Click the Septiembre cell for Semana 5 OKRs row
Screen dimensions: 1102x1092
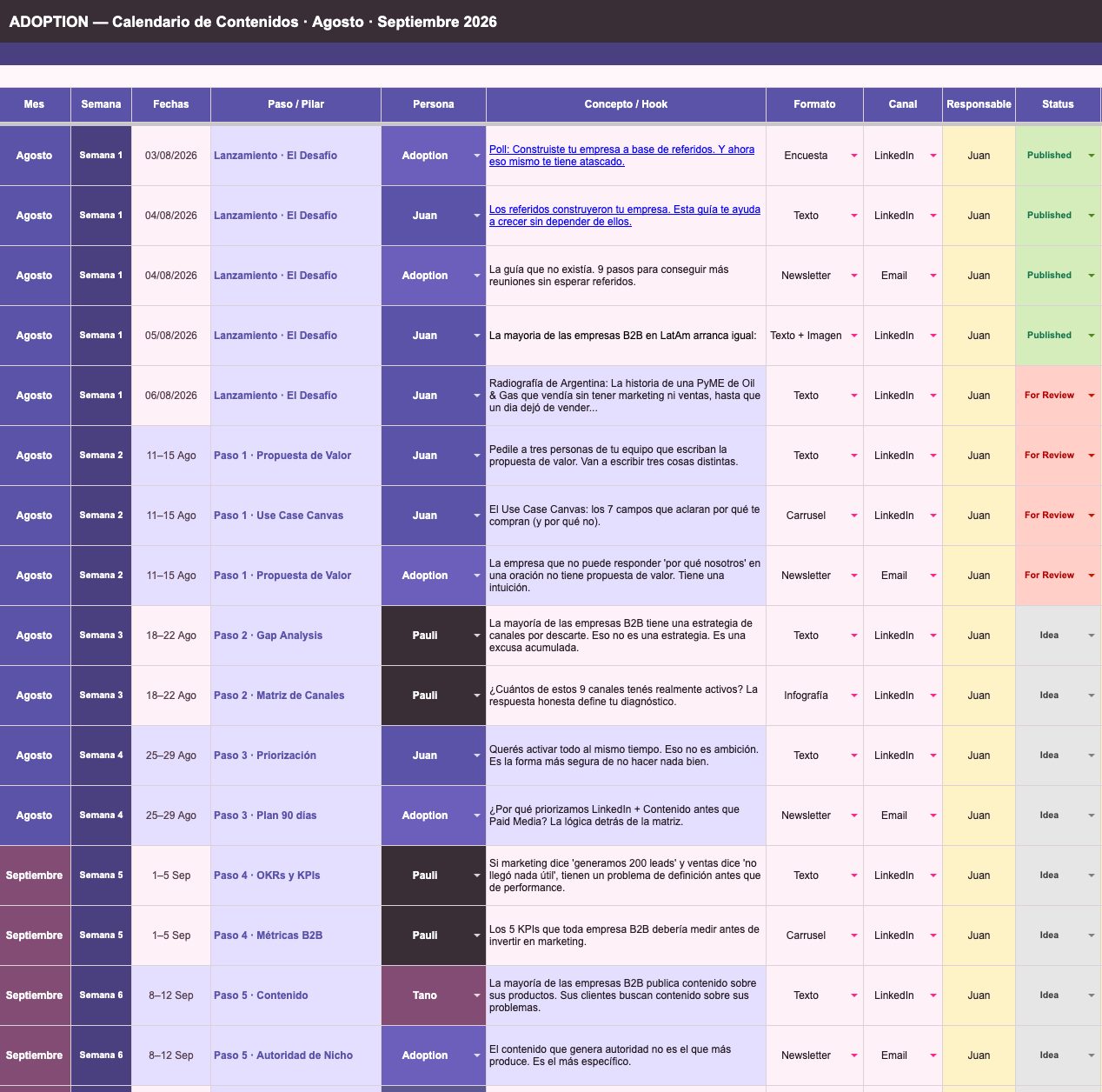point(35,876)
